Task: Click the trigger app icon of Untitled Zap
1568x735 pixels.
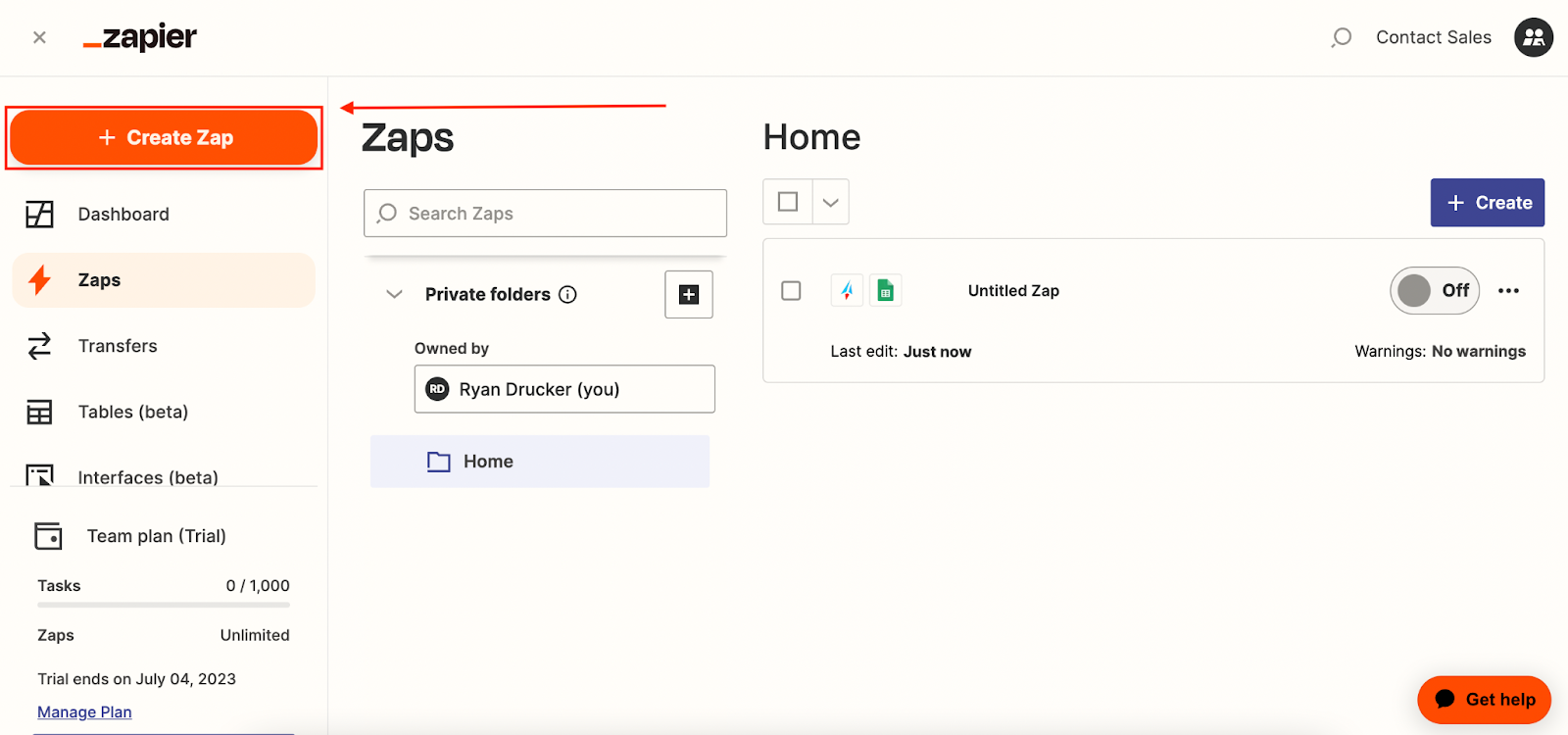Action: [847, 290]
